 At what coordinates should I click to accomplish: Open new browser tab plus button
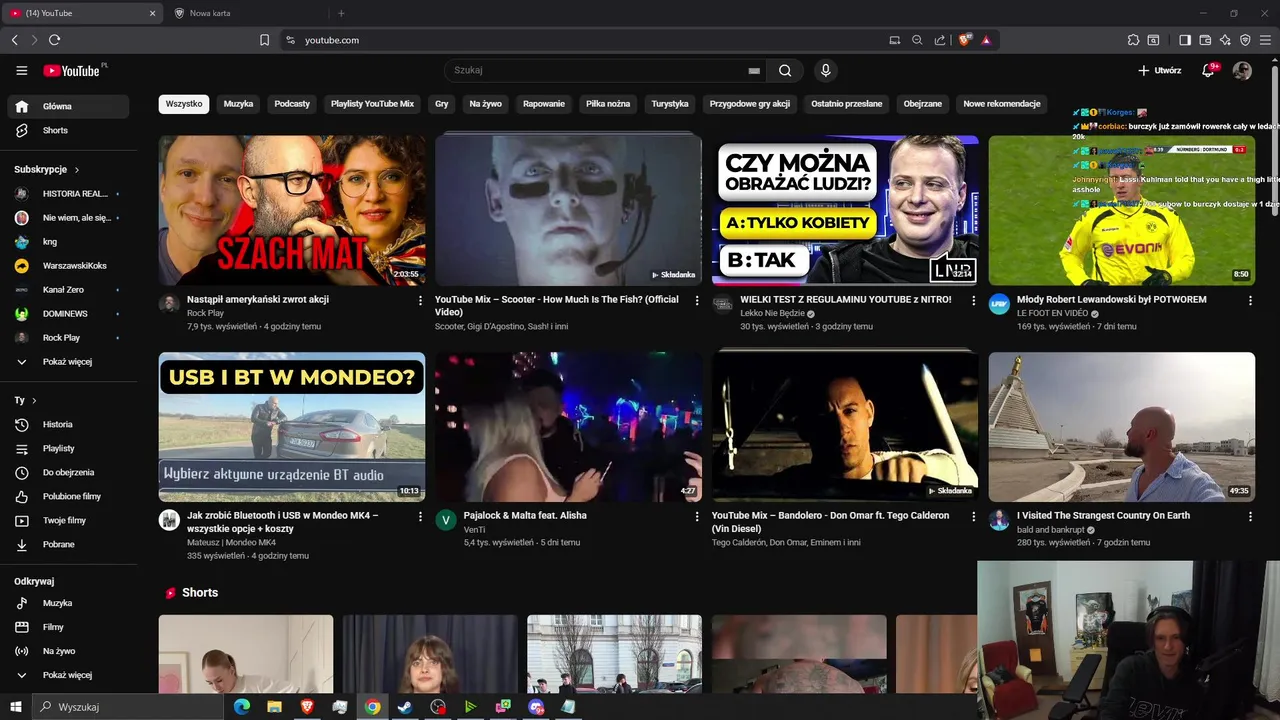[341, 13]
